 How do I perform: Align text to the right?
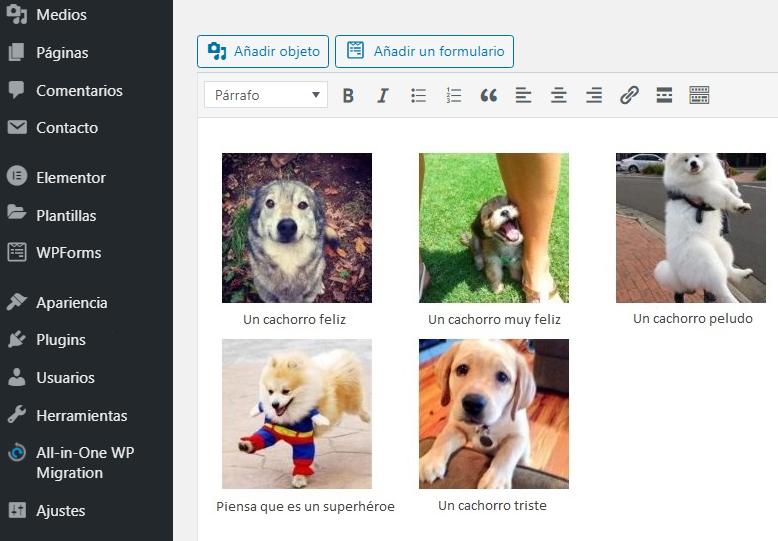pyautogui.click(x=593, y=95)
